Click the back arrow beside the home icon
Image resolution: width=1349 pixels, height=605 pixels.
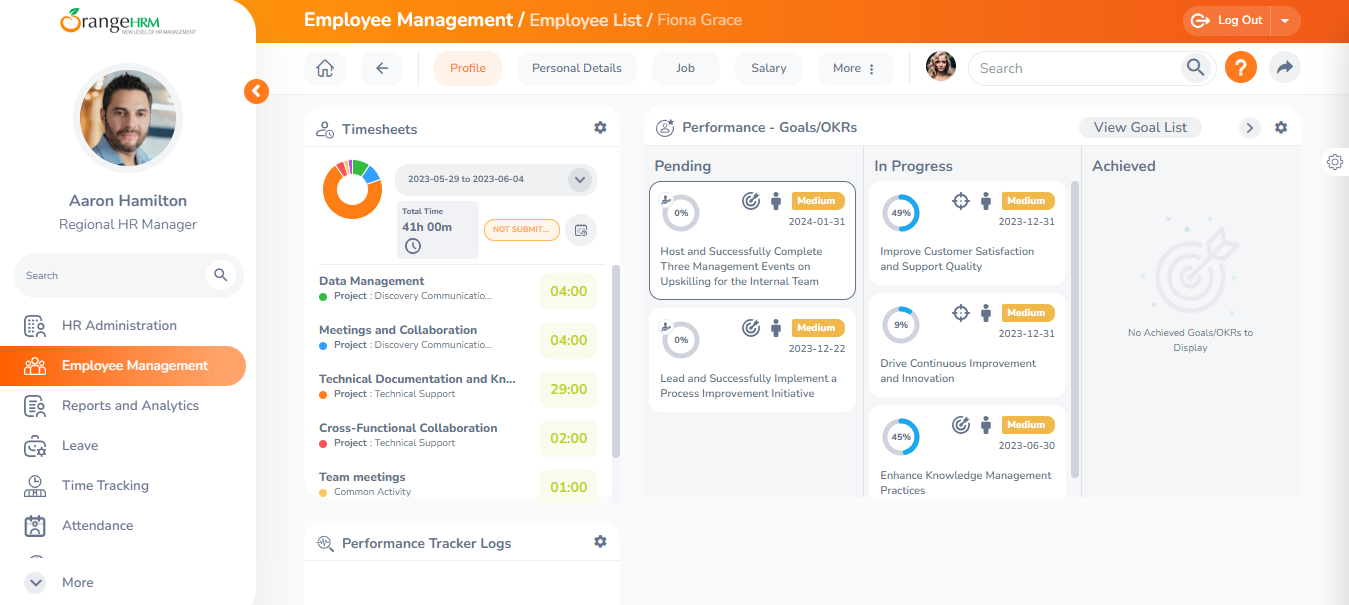pyautogui.click(x=382, y=67)
